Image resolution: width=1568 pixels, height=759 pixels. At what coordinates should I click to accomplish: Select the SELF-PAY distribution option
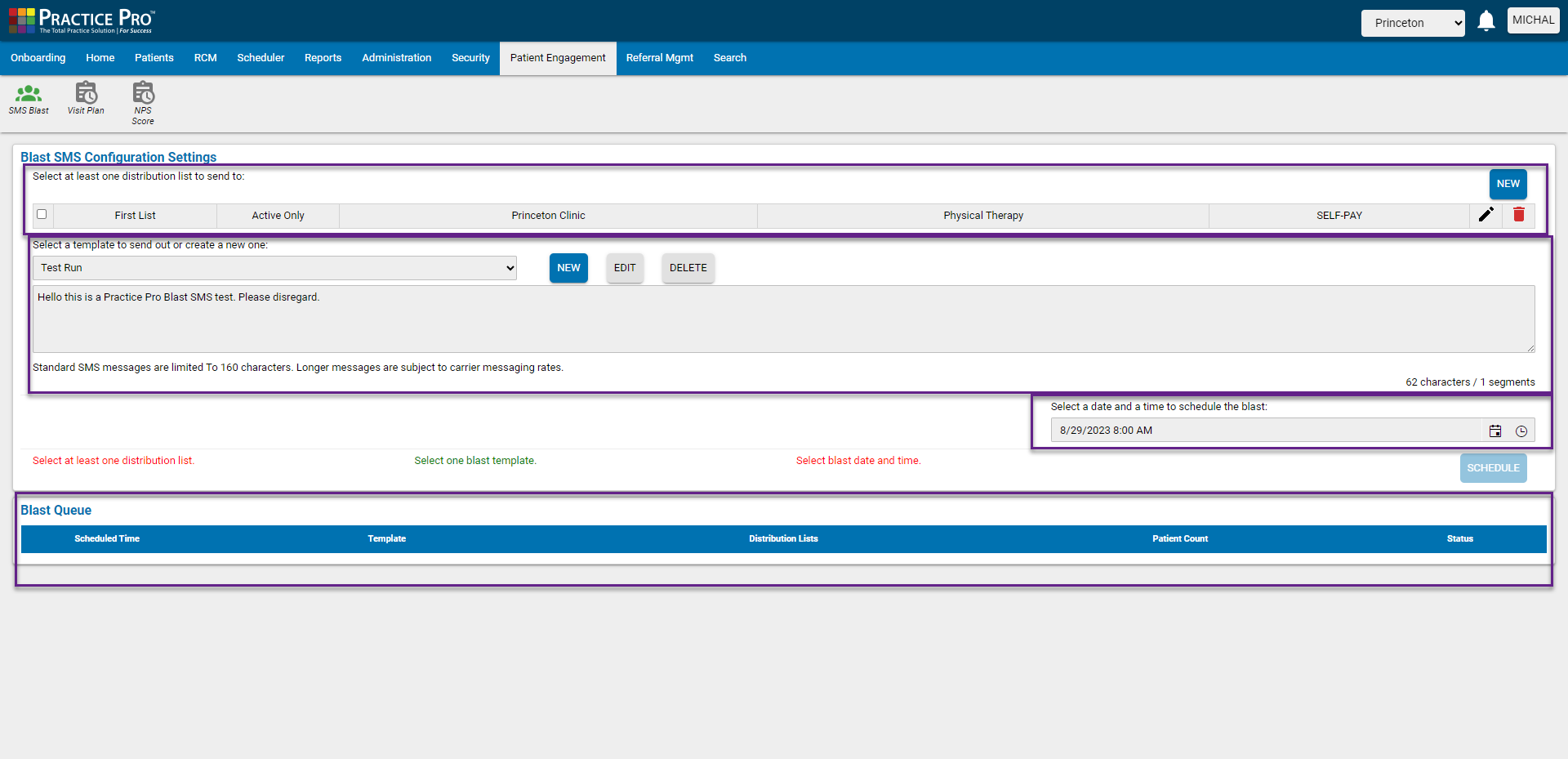pyautogui.click(x=1339, y=215)
